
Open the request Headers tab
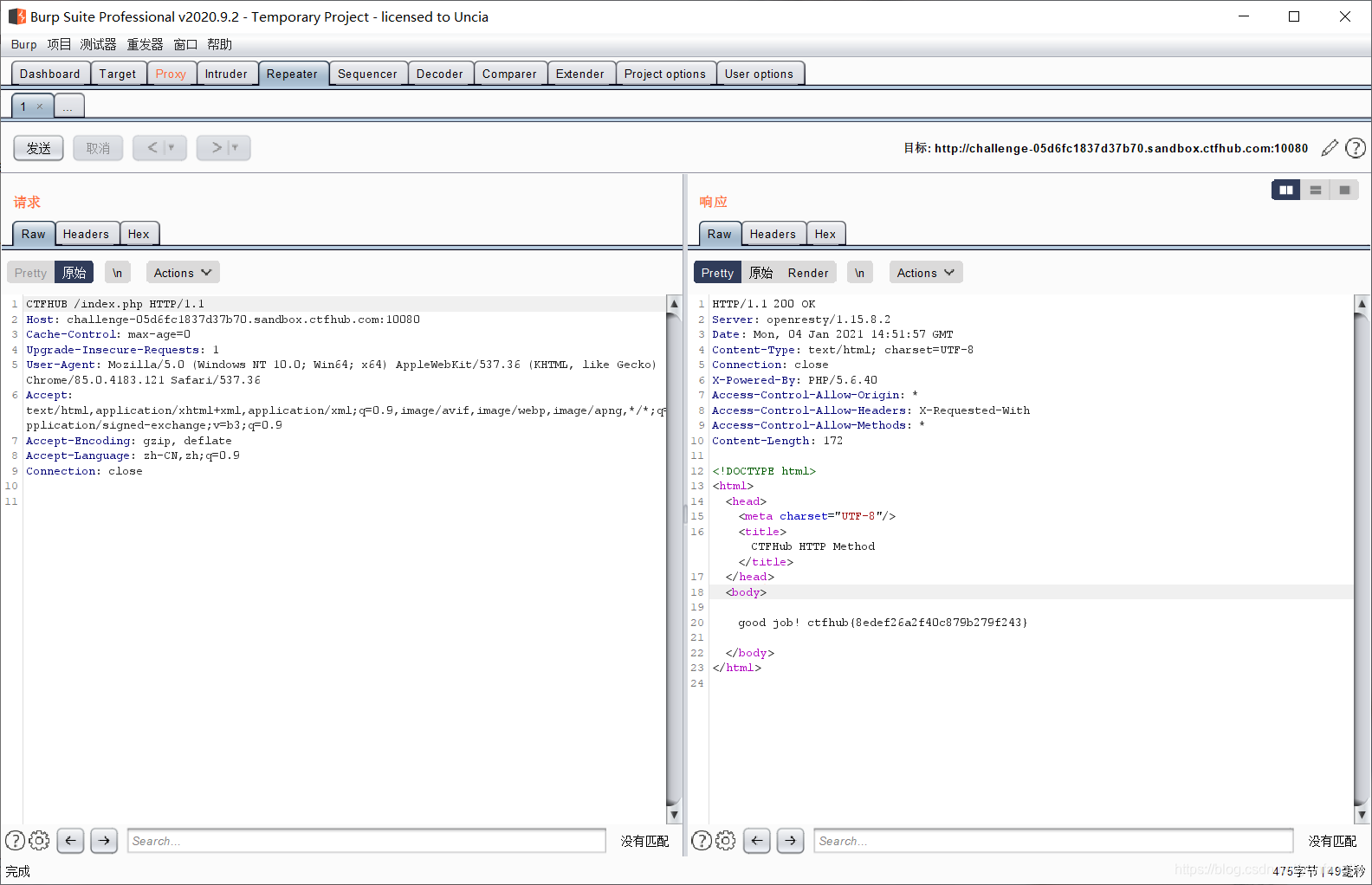click(x=86, y=234)
